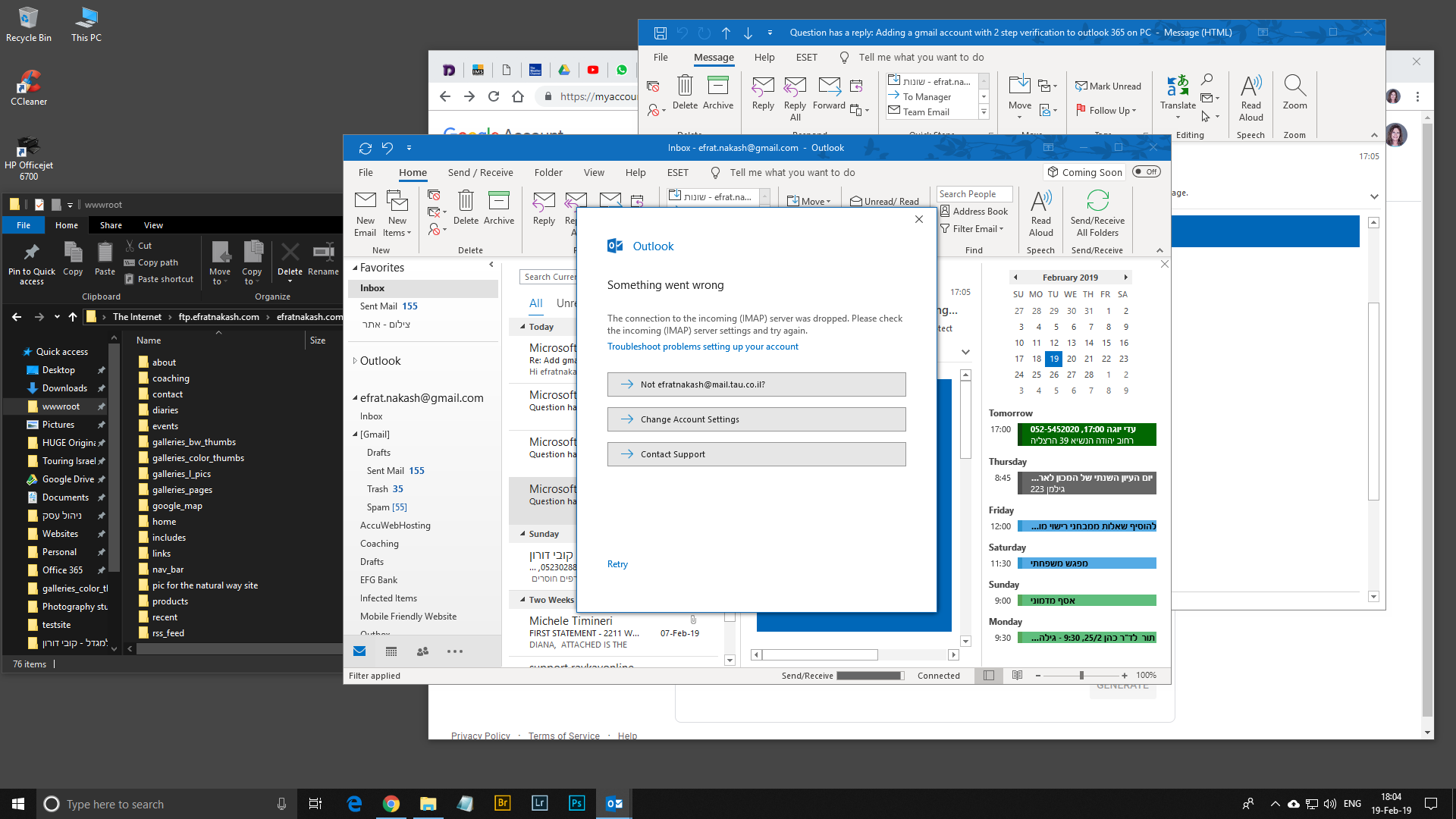Open New Items in Outlook ribbon
The width and height of the screenshot is (1456, 819).
point(397,214)
